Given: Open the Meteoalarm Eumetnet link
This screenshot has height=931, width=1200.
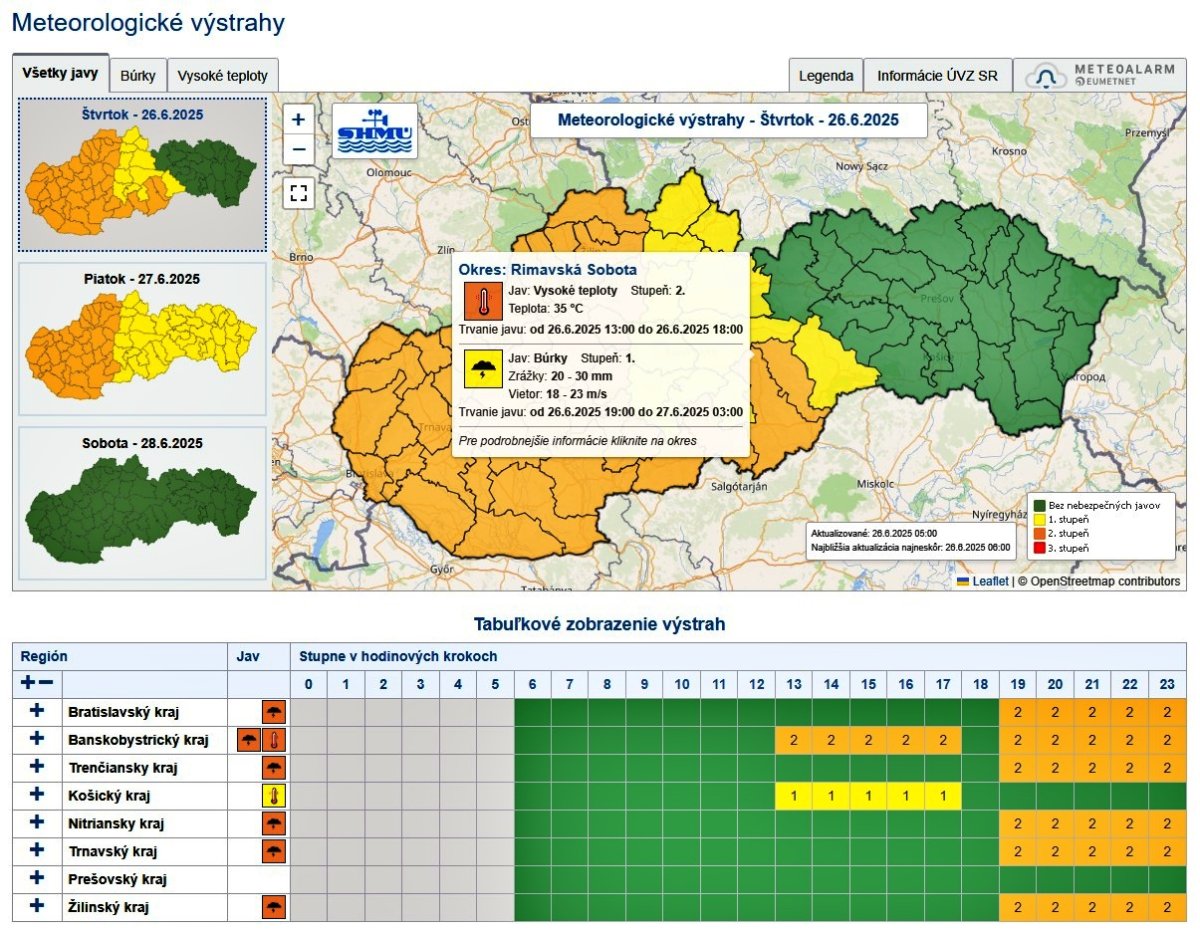Looking at the screenshot, I should point(1100,75).
